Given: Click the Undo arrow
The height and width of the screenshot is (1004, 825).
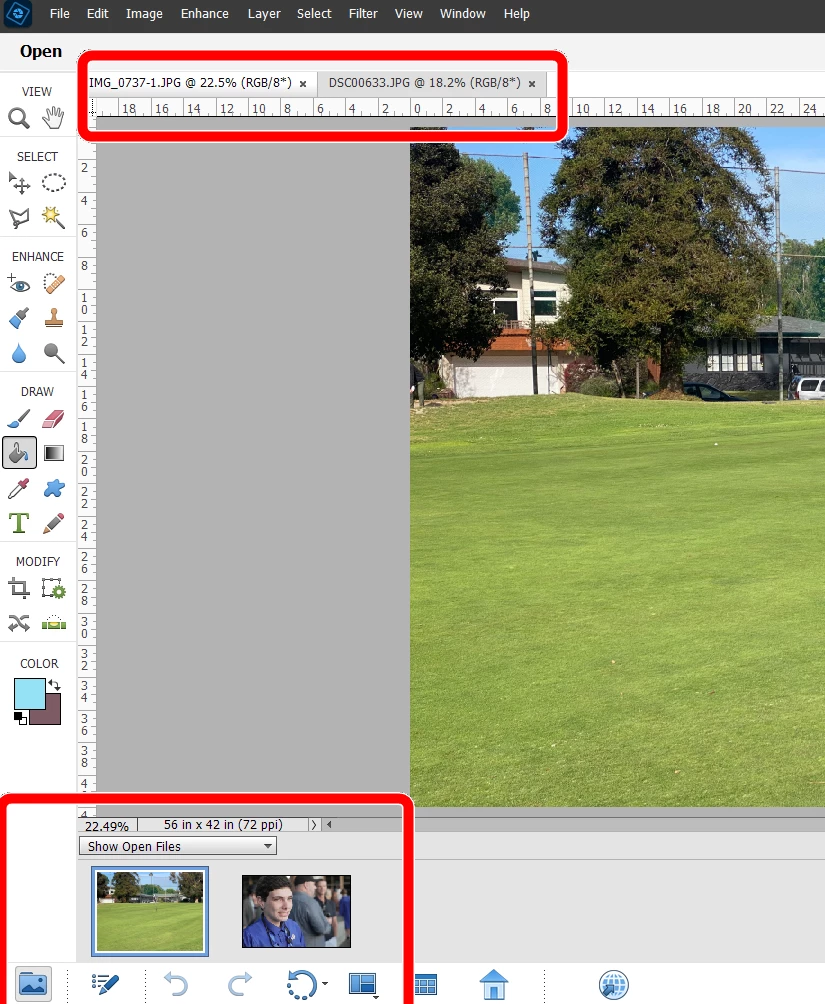Looking at the screenshot, I should click(x=175, y=984).
